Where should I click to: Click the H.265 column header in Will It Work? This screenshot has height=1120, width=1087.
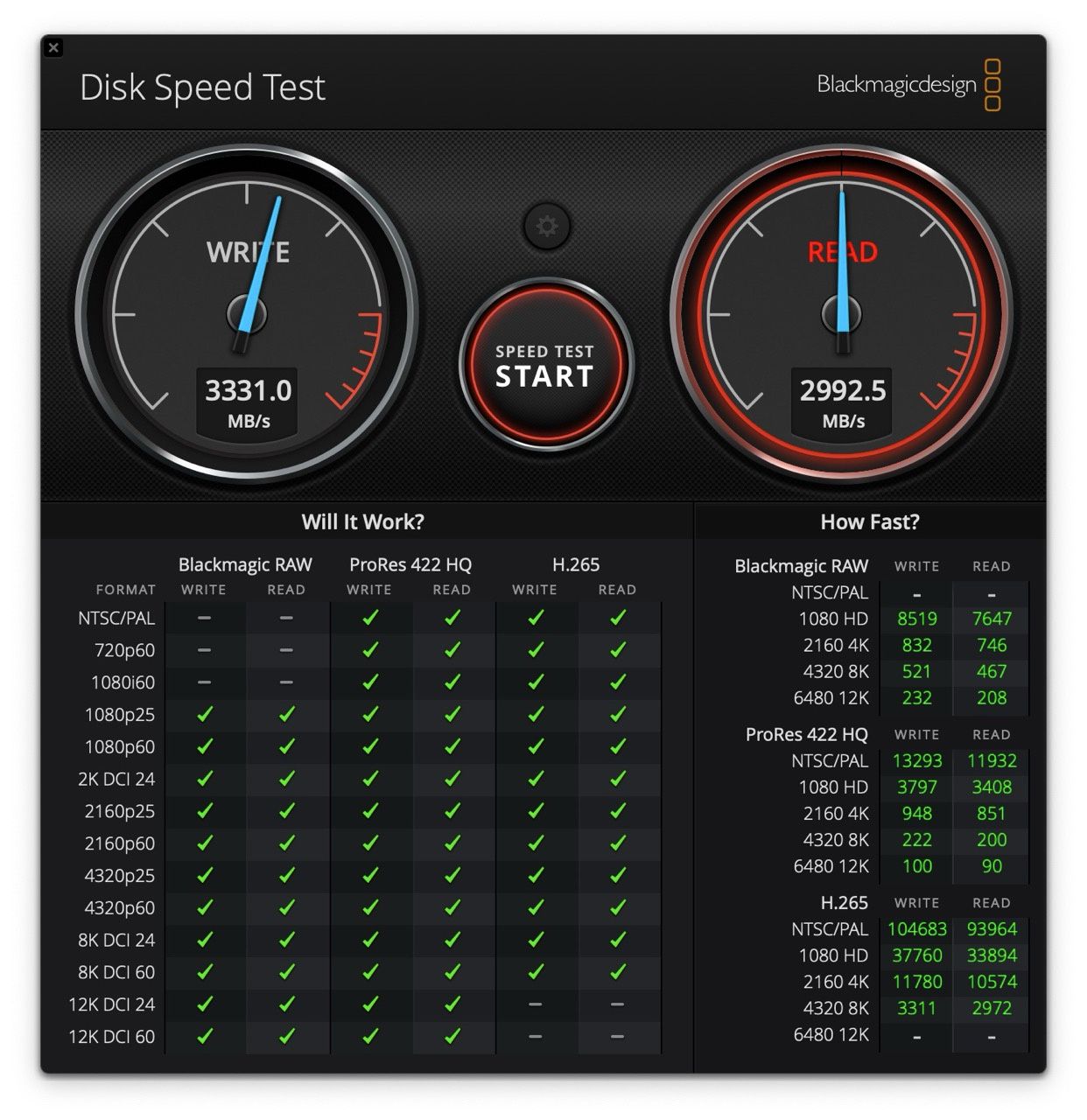(576, 565)
